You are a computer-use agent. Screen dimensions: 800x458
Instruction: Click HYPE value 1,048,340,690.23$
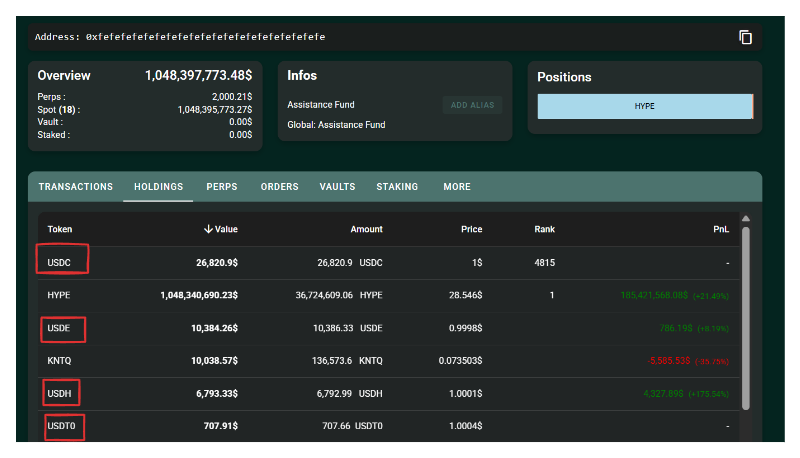[199, 295]
